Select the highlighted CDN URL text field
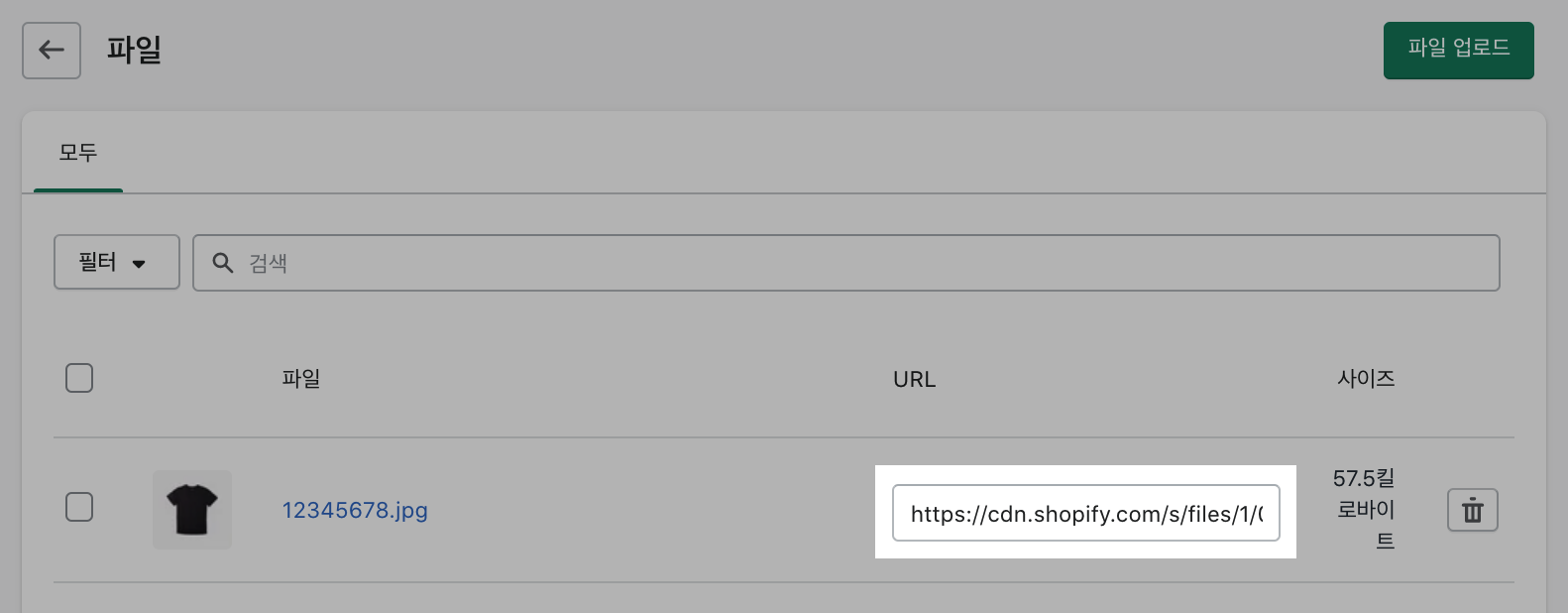Viewport: 1568px width, 613px height. [1085, 513]
